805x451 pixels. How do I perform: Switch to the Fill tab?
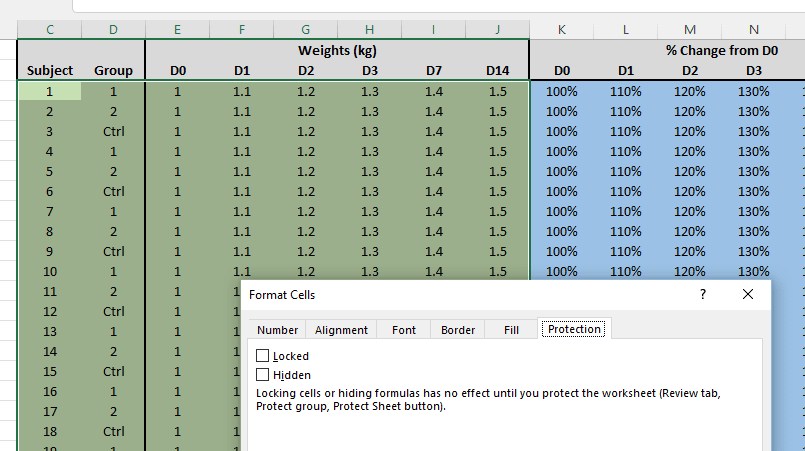[511, 330]
